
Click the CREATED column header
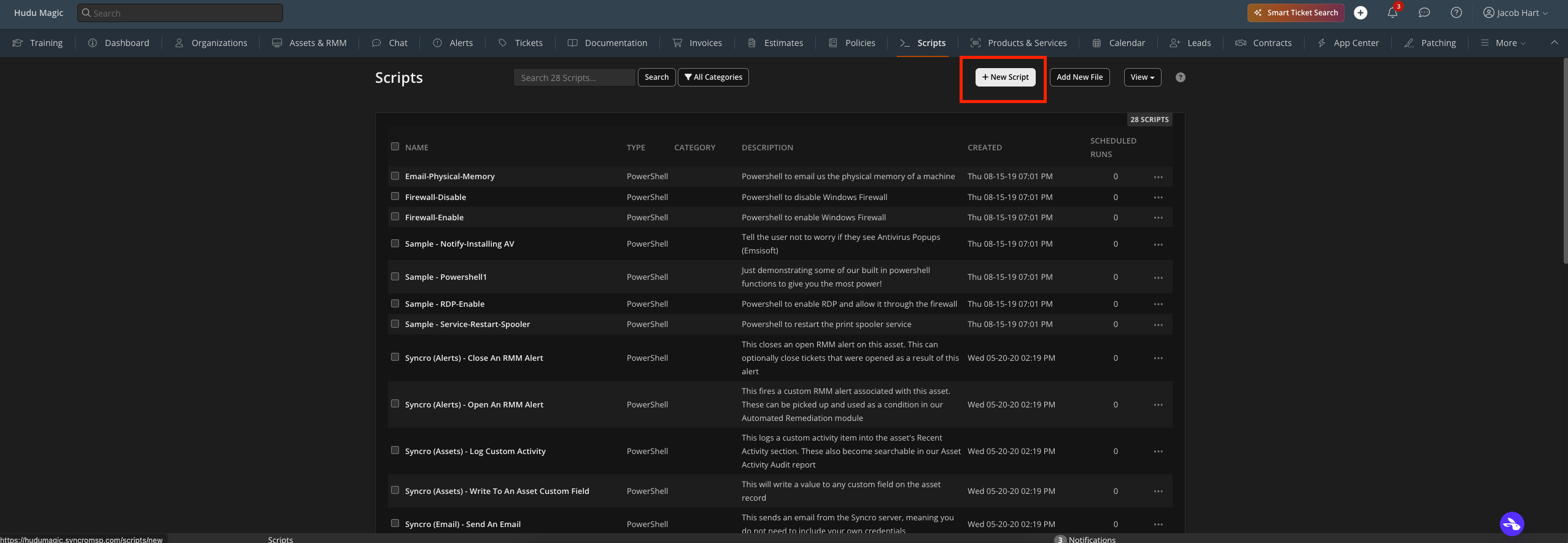point(984,148)
